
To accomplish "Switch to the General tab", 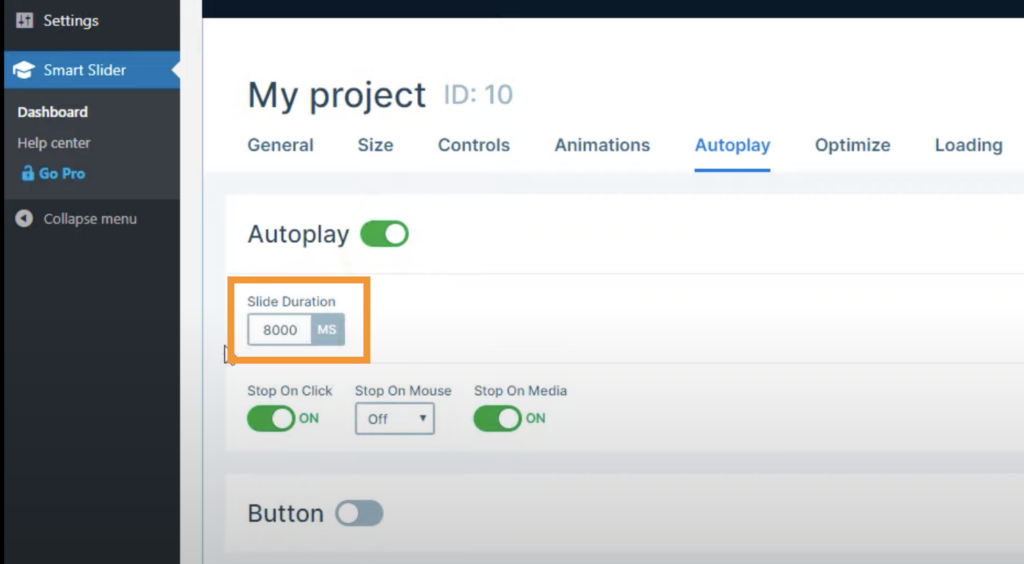I will tap(280, 146).
